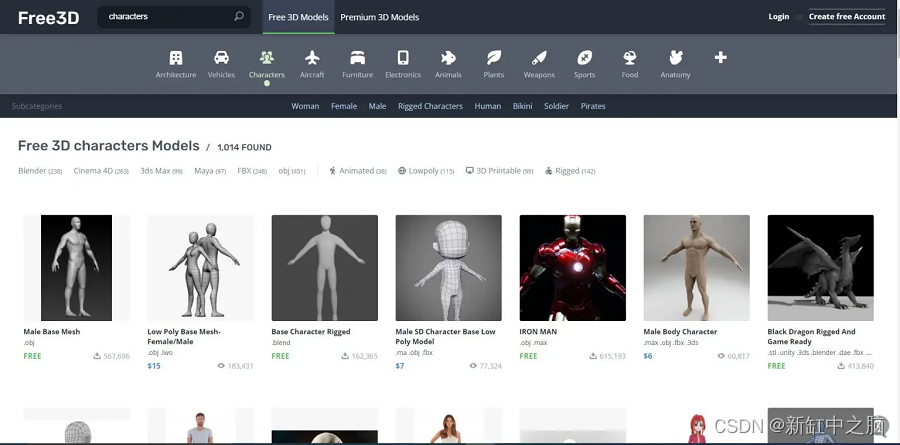The width and height of the screenshot is (900, 445).
Task: Open the Architecture category icon
Action: click(x=176, y=57)
